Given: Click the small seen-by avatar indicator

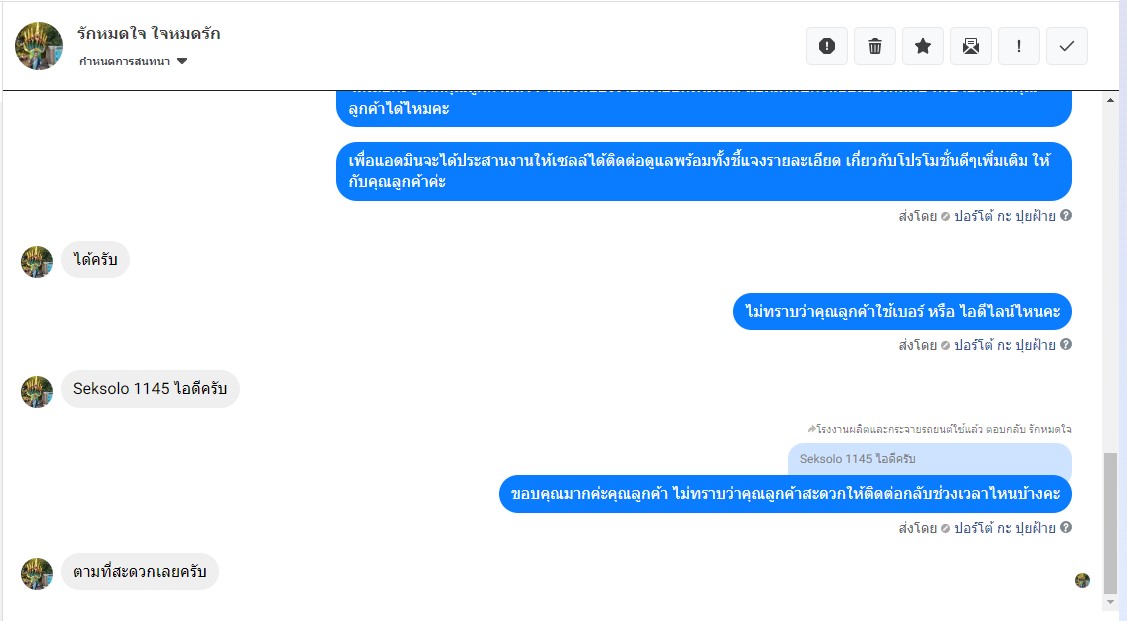Looking at the screenshot, I should coord(1082,580).
